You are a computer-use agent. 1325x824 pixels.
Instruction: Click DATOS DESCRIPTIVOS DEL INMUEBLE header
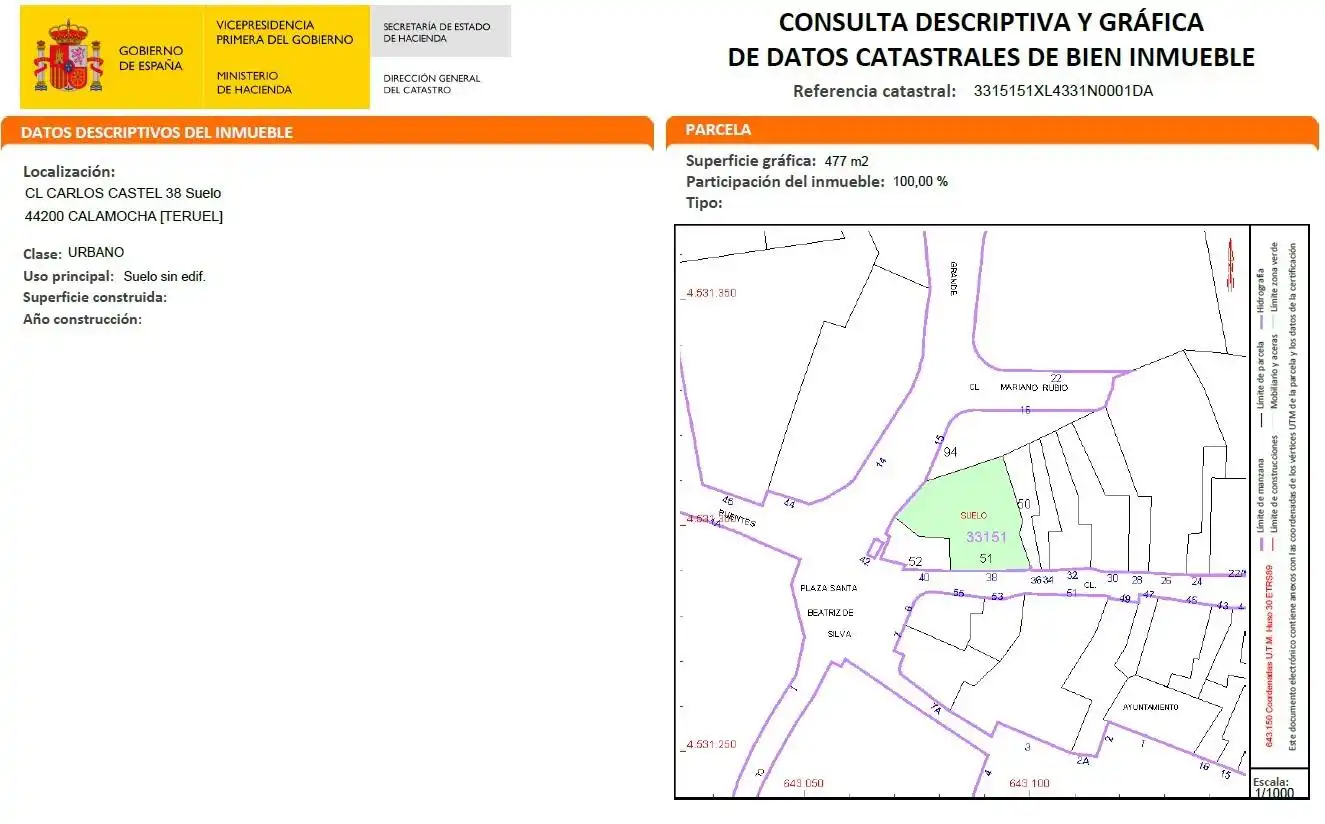(157, 132)
